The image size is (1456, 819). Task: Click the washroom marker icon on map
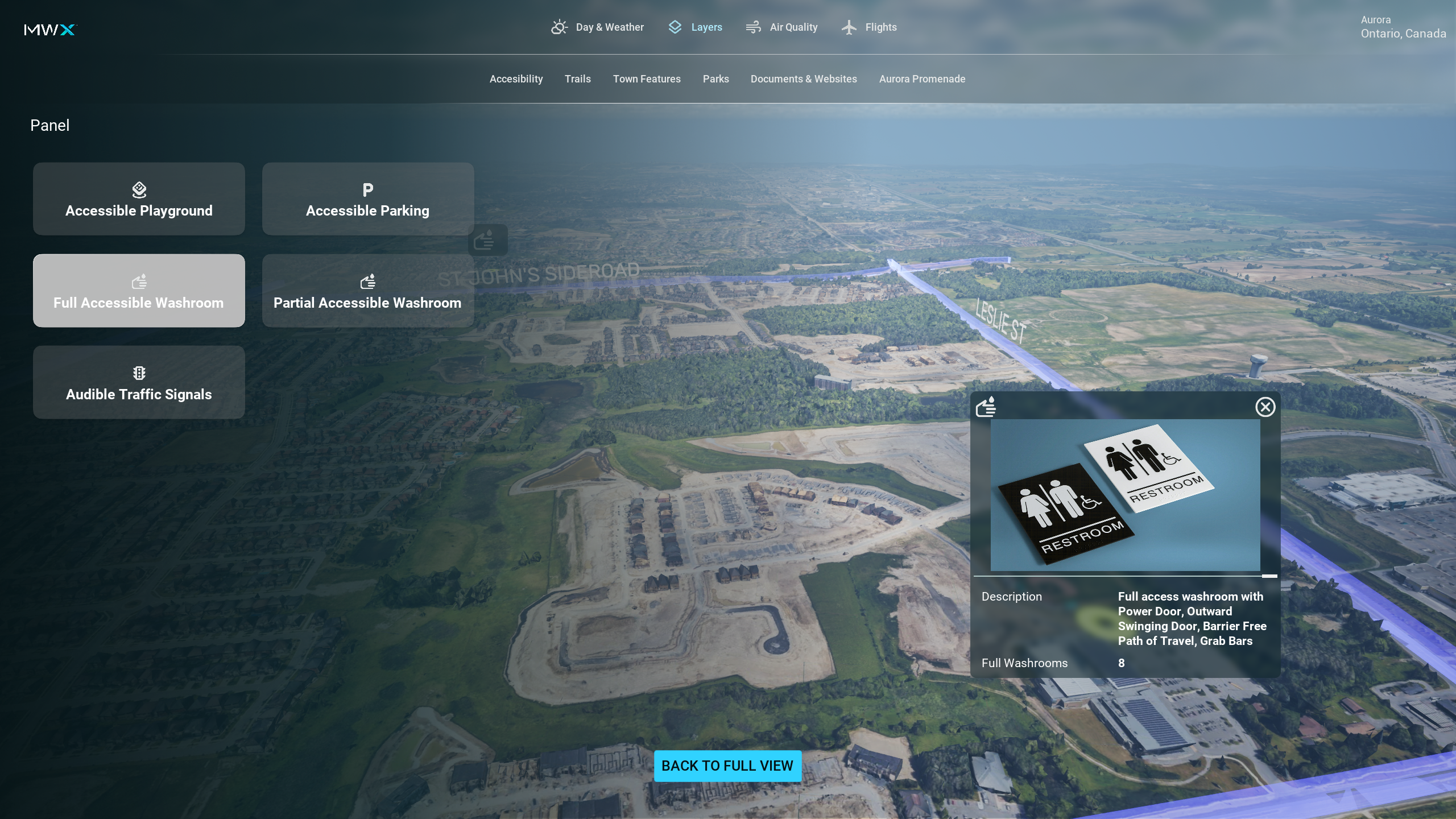coord(487,241)
